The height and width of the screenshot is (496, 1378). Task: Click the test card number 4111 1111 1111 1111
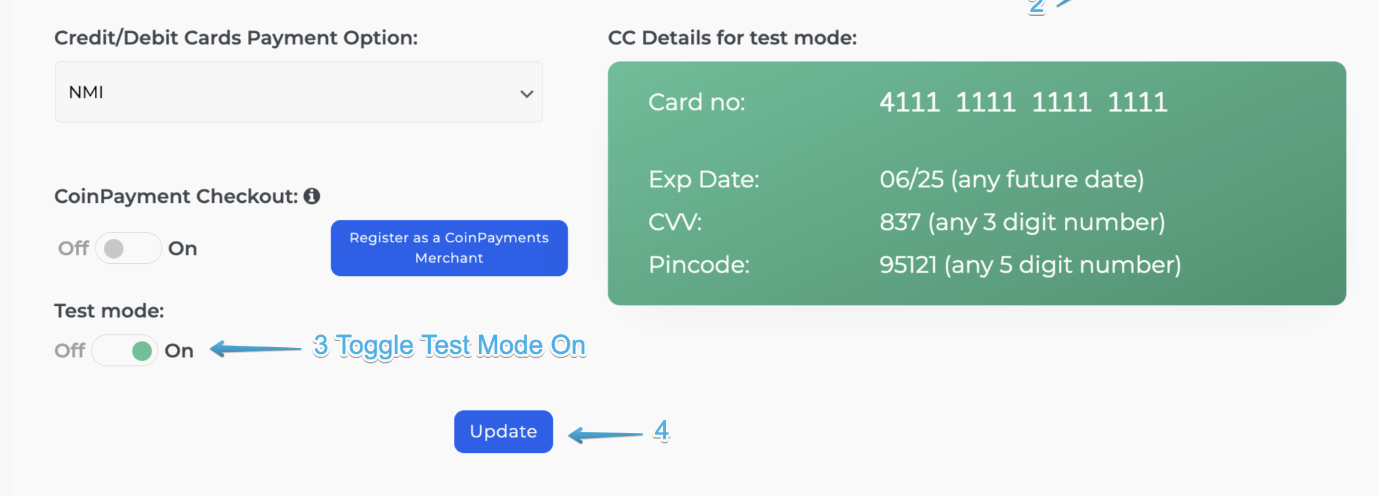[x=1023, y=102]
